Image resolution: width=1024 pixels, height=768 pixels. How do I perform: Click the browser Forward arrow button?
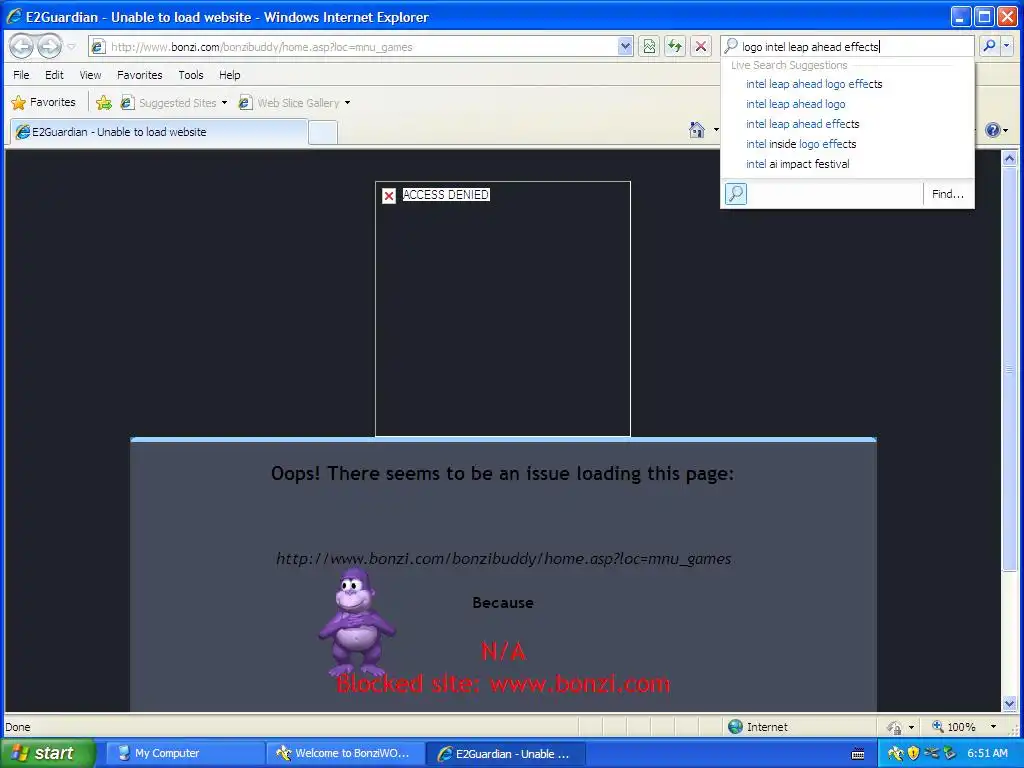49,46
